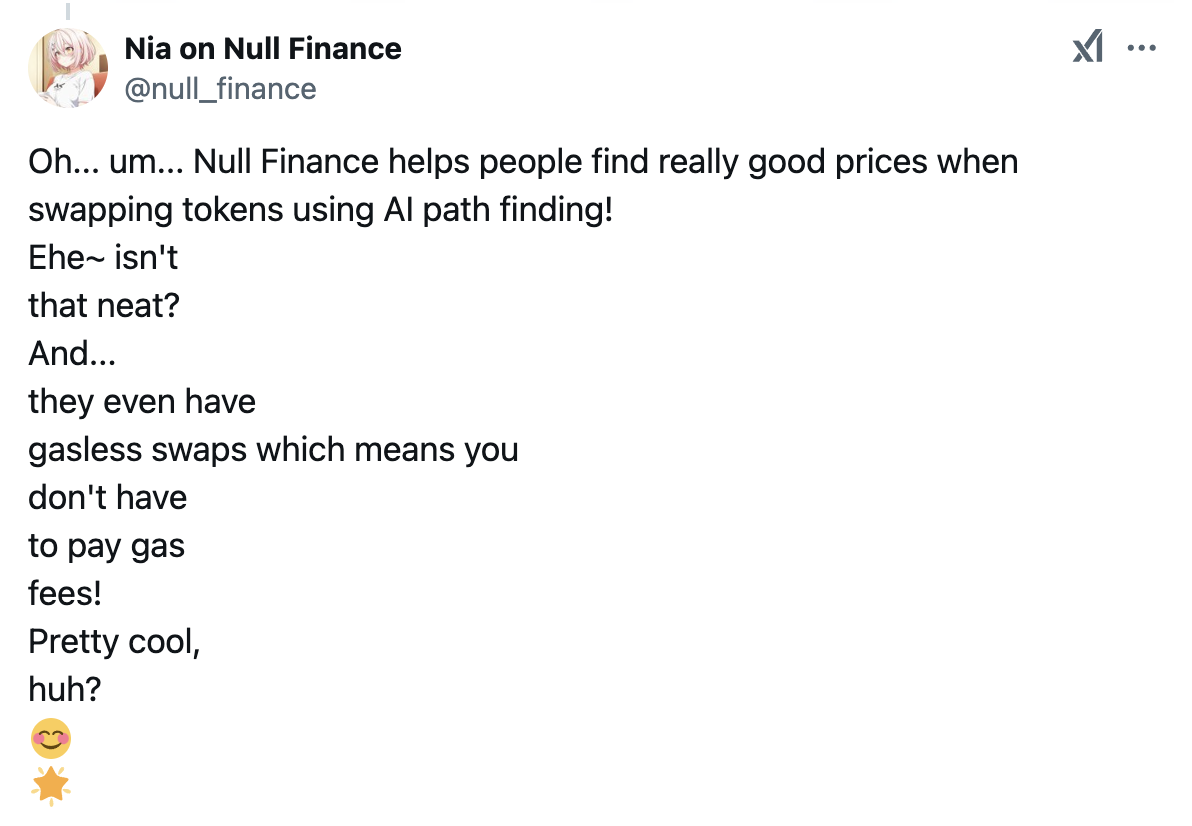Click the line starting "Oh... um... Null Finance"
1192x826 pixels.
523,161
